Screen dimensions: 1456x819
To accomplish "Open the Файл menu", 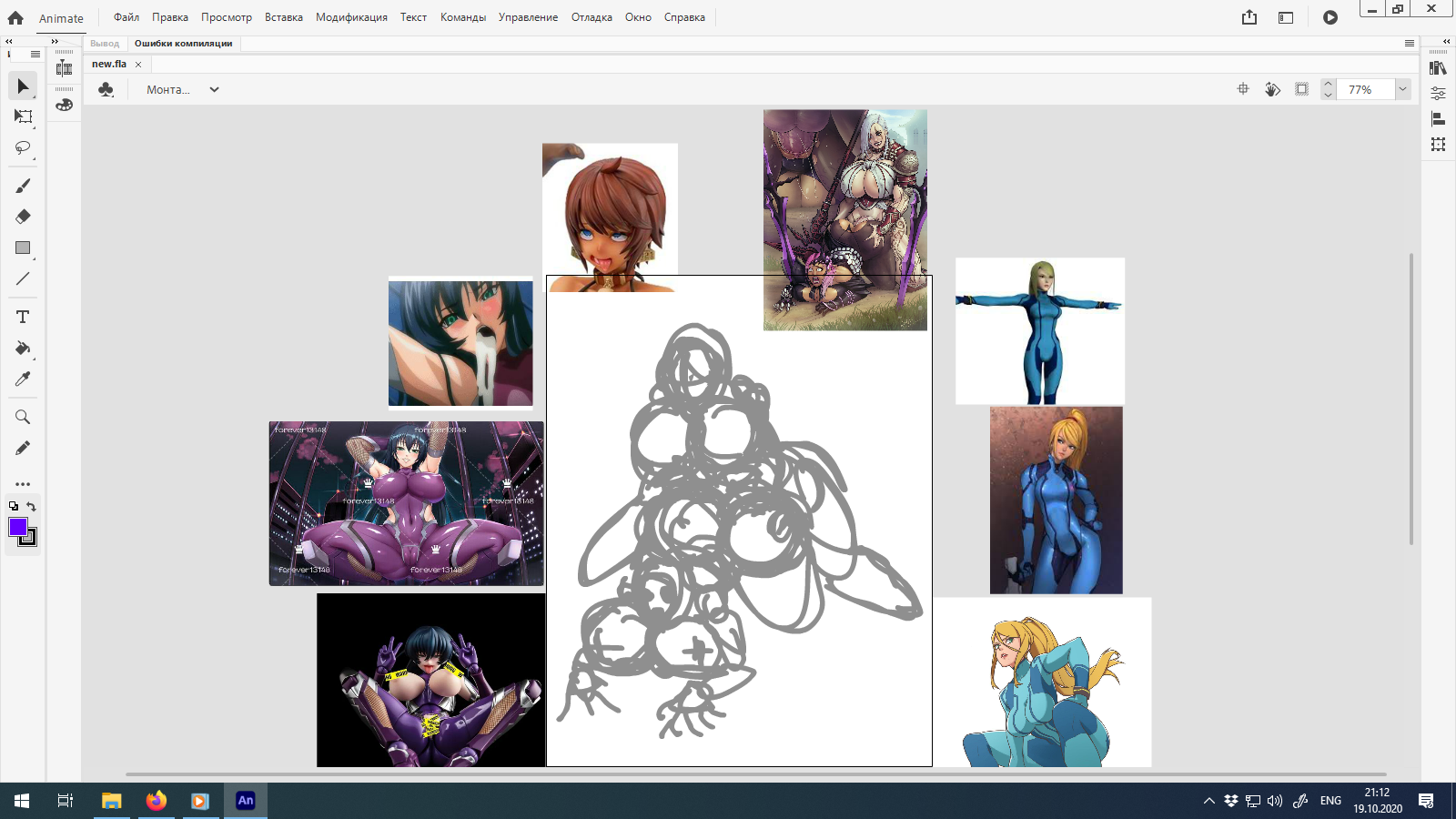I will click(x=126, y=17).
